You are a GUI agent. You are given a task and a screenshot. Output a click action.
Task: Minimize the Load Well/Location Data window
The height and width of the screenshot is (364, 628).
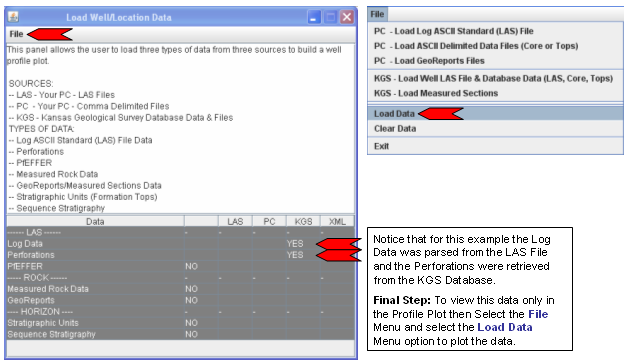point(314,17)
